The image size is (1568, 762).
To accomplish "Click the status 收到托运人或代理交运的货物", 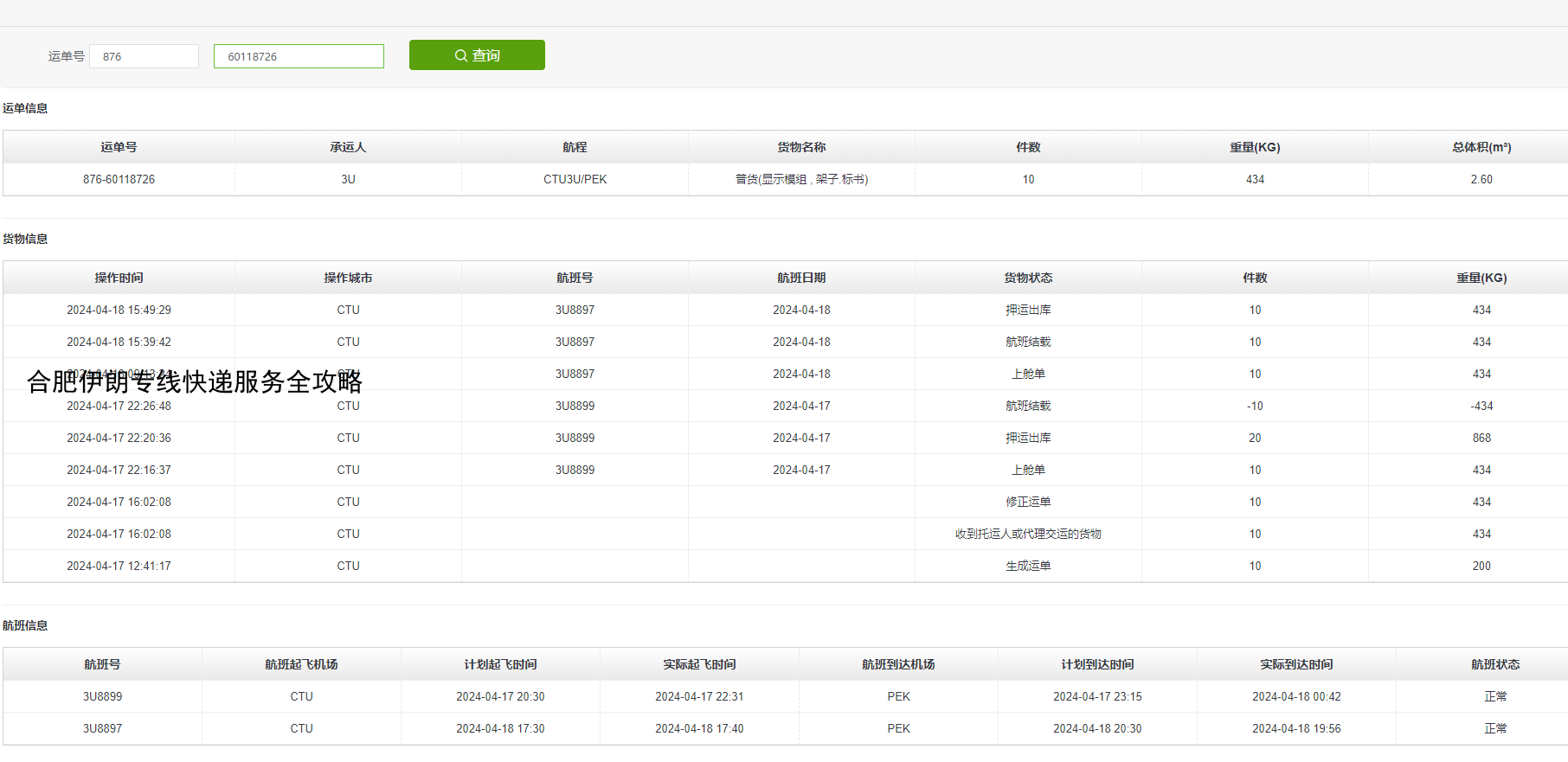I will (x=1028, y=534).
